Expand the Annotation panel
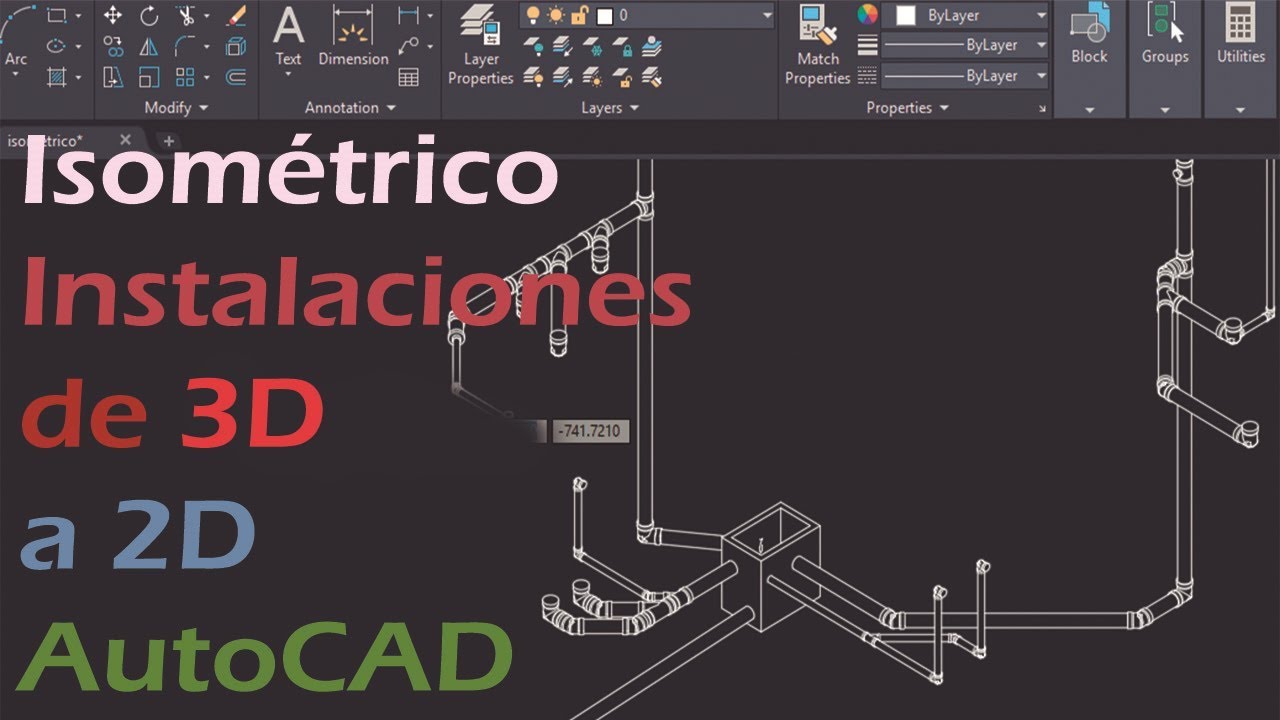 pyautogui.click(x=351, y=107)
